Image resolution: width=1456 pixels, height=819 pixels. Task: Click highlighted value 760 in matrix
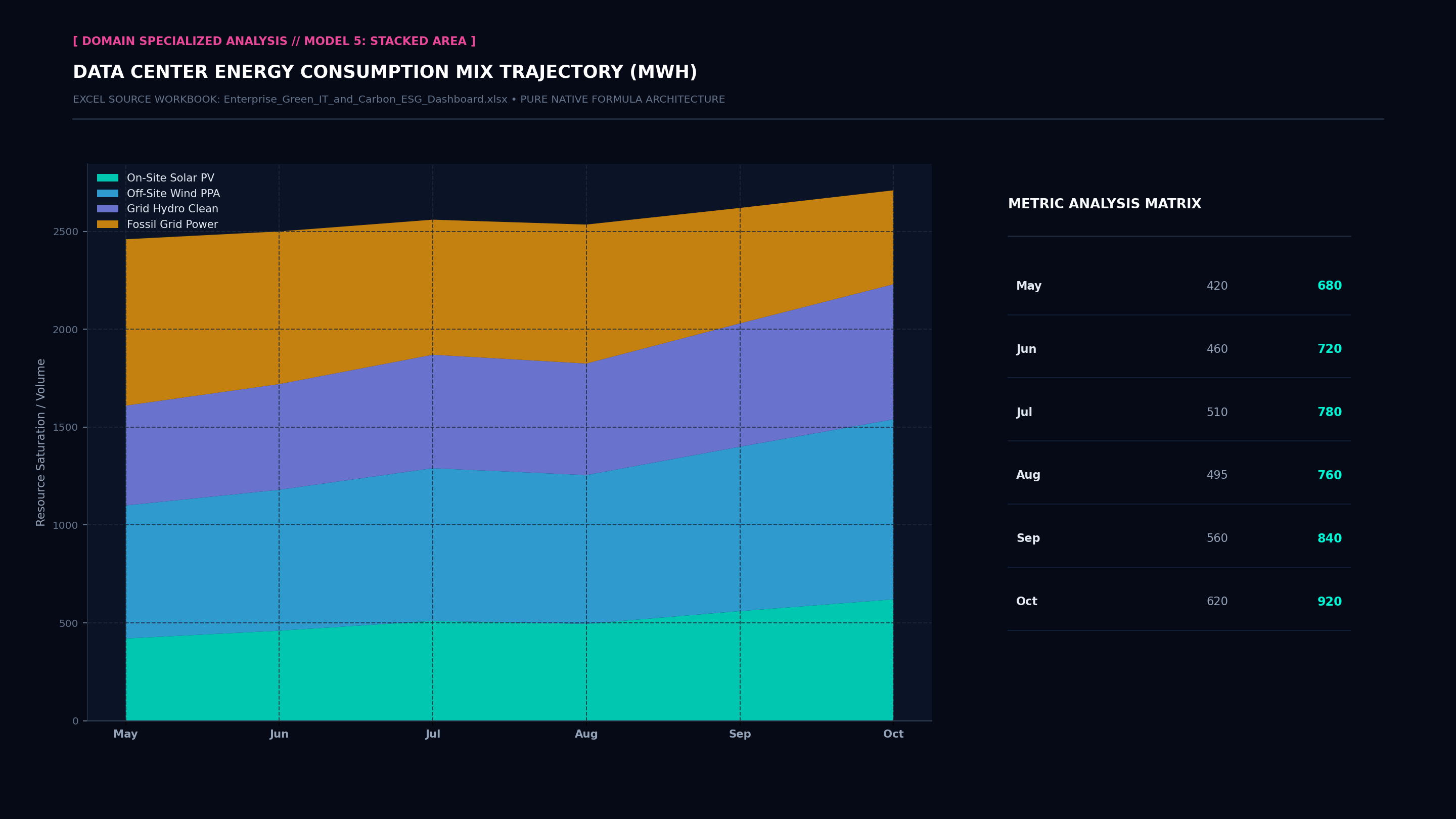[1330, 475]
